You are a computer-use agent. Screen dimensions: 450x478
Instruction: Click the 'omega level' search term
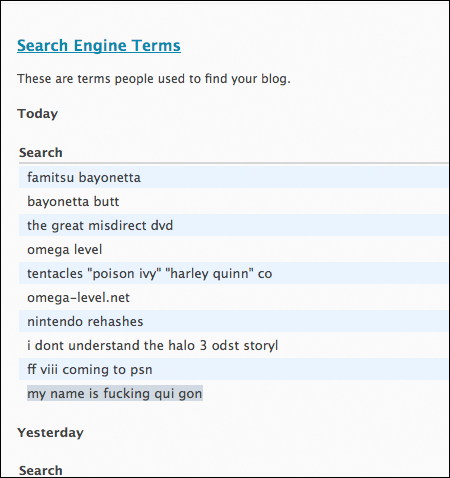[x=65, y=250]
